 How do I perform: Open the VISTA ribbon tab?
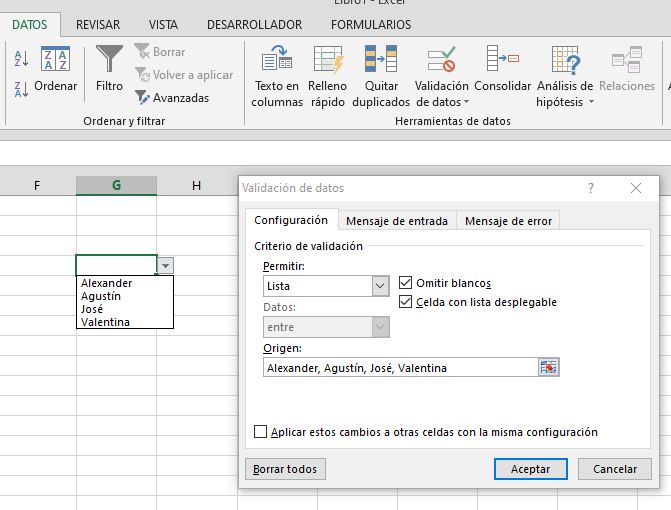[x=163, y=25]
